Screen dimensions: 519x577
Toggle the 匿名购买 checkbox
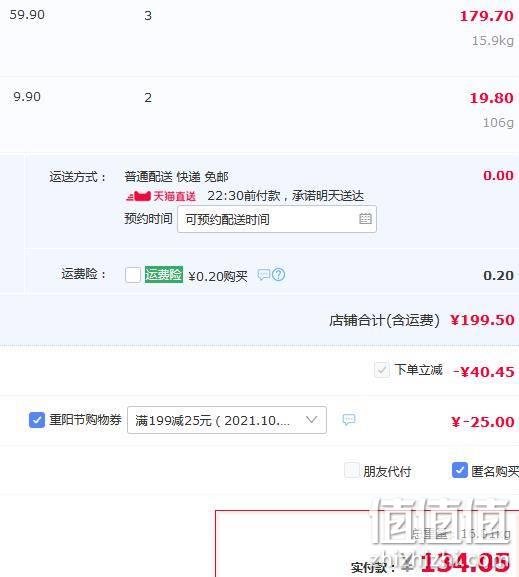point(460,470)
